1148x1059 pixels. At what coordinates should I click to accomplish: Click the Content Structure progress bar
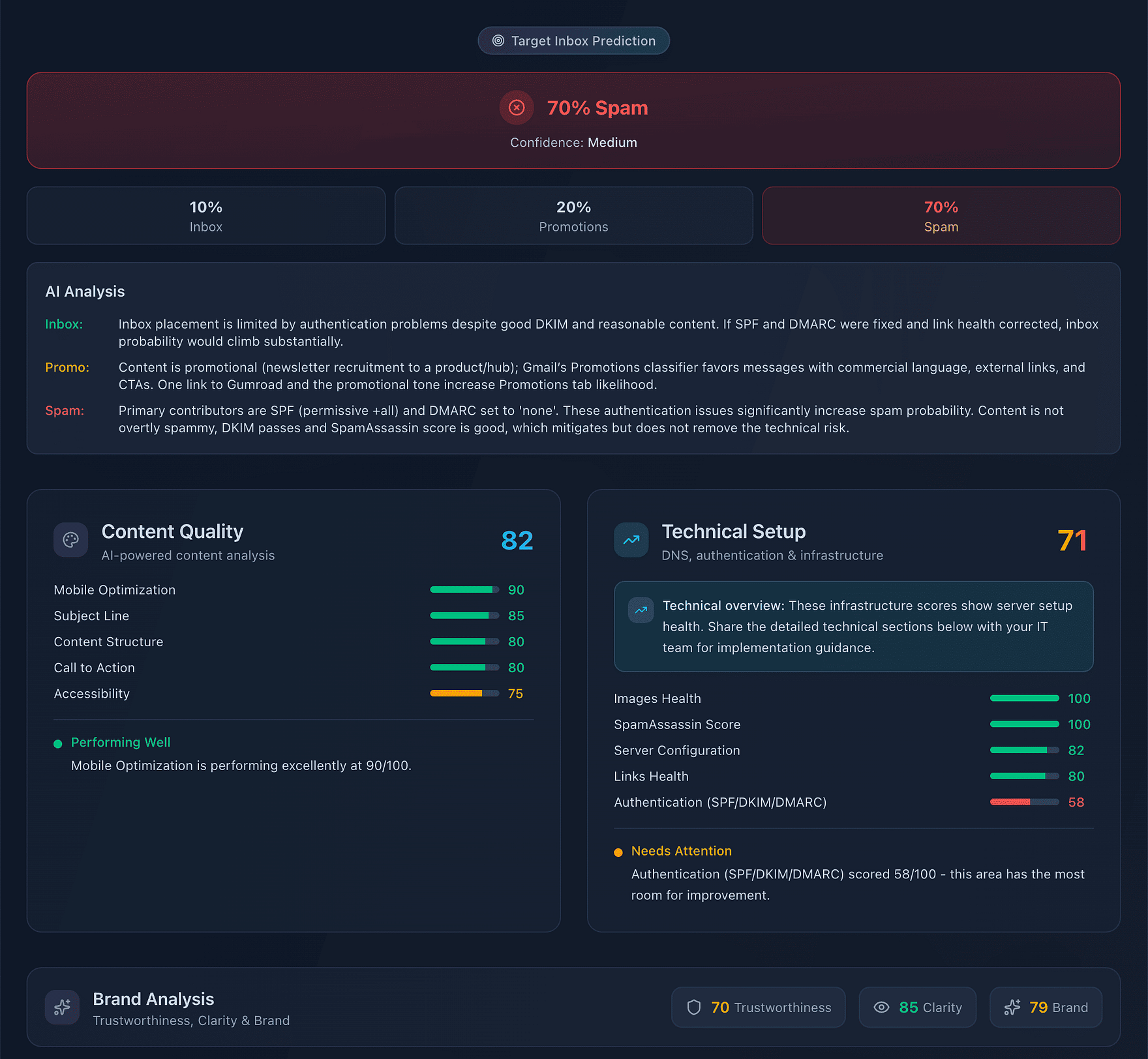(x=464, y=642)
